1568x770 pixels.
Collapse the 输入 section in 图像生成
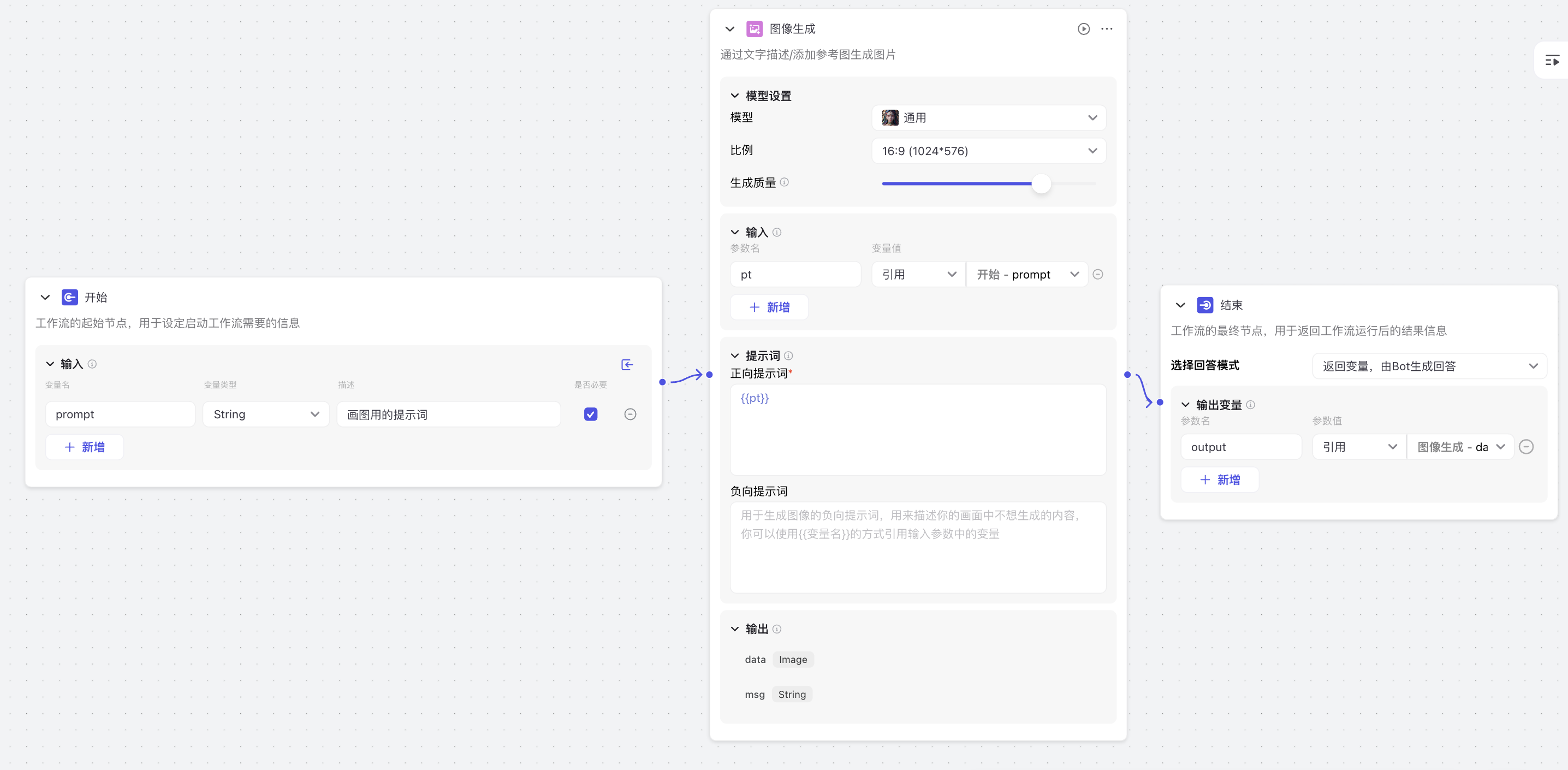(x=735, y=232)
